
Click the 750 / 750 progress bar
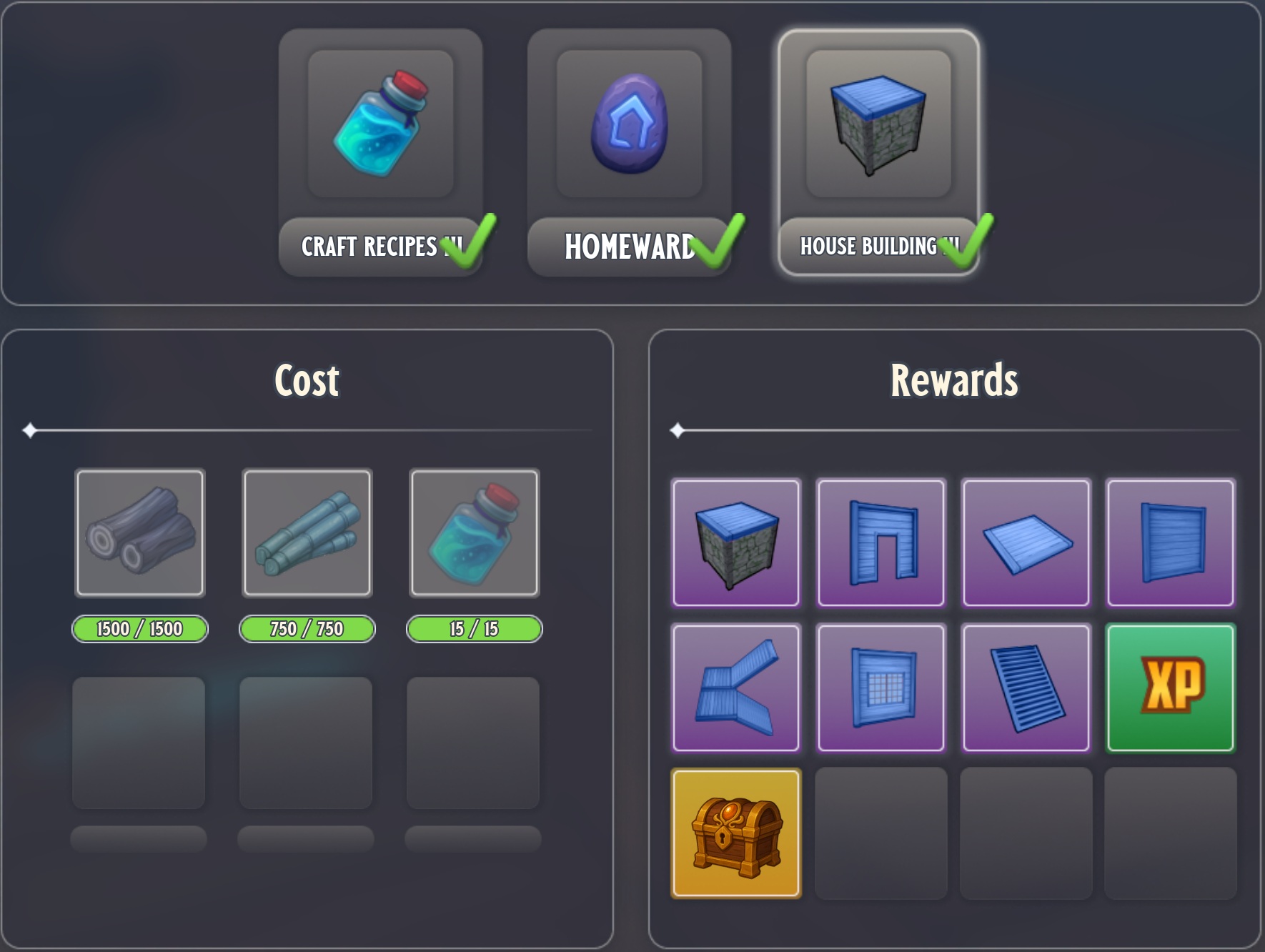[x=307, y=629]
